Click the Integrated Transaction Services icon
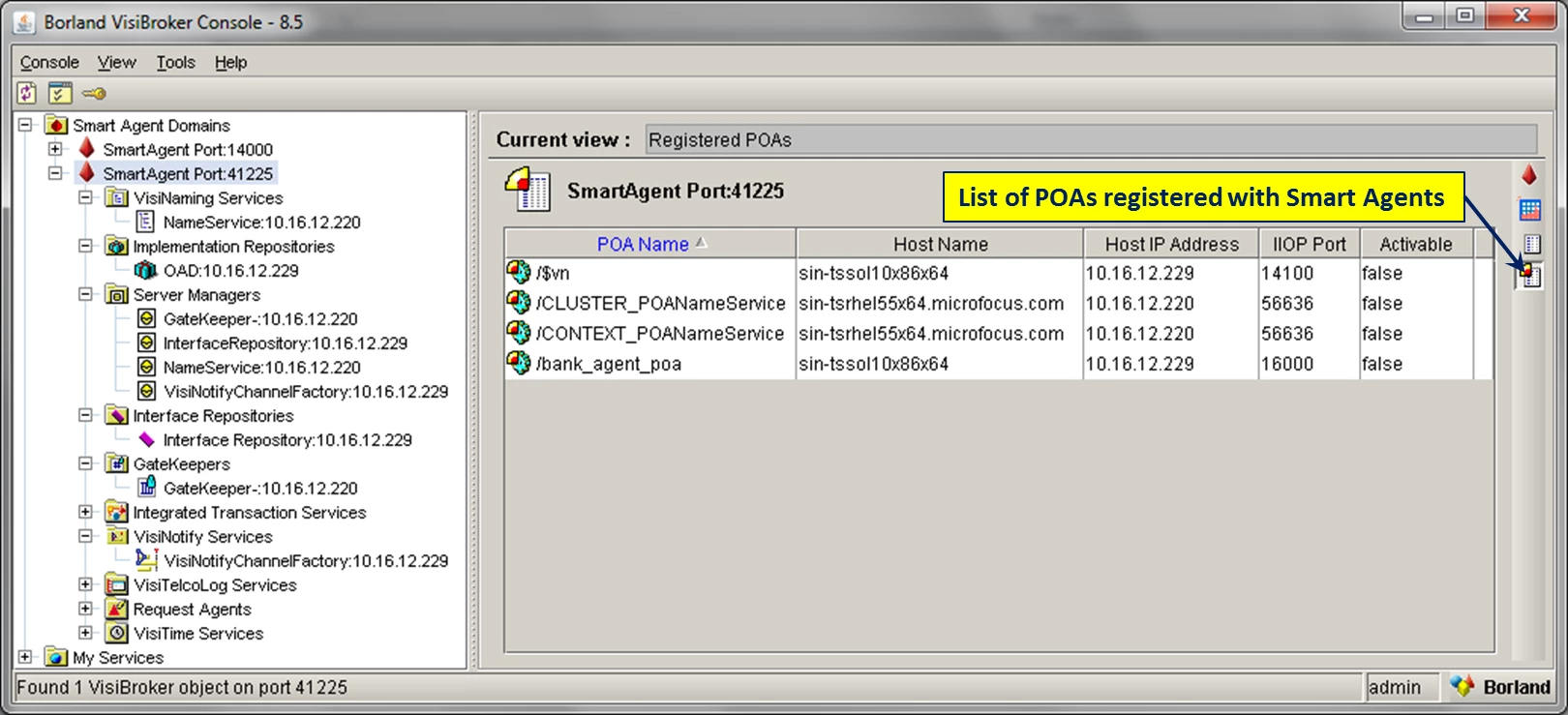Screen dimensions: 1568x715 116,512
